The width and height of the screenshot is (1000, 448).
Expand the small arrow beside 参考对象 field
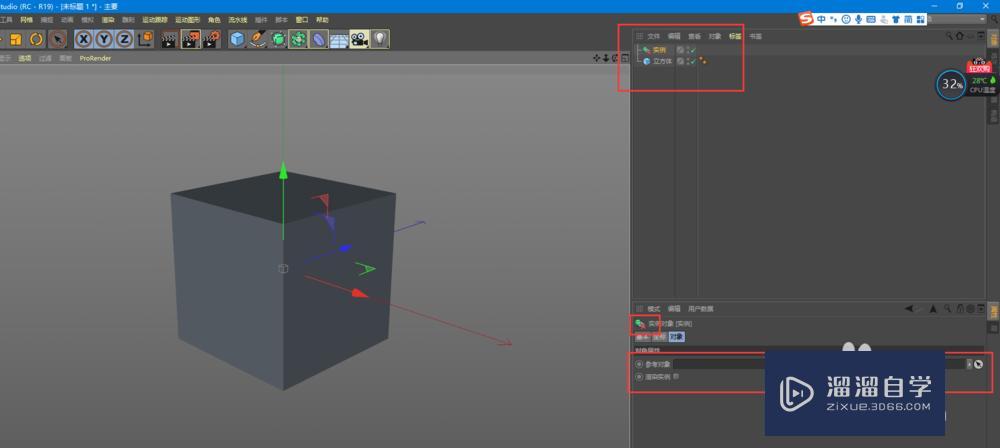[x=969, y=364]
